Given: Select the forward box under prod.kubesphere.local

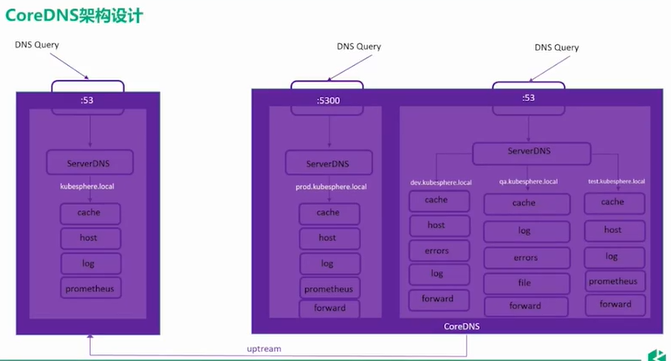Looking at the screenshot, I should (x=329, y=308).
